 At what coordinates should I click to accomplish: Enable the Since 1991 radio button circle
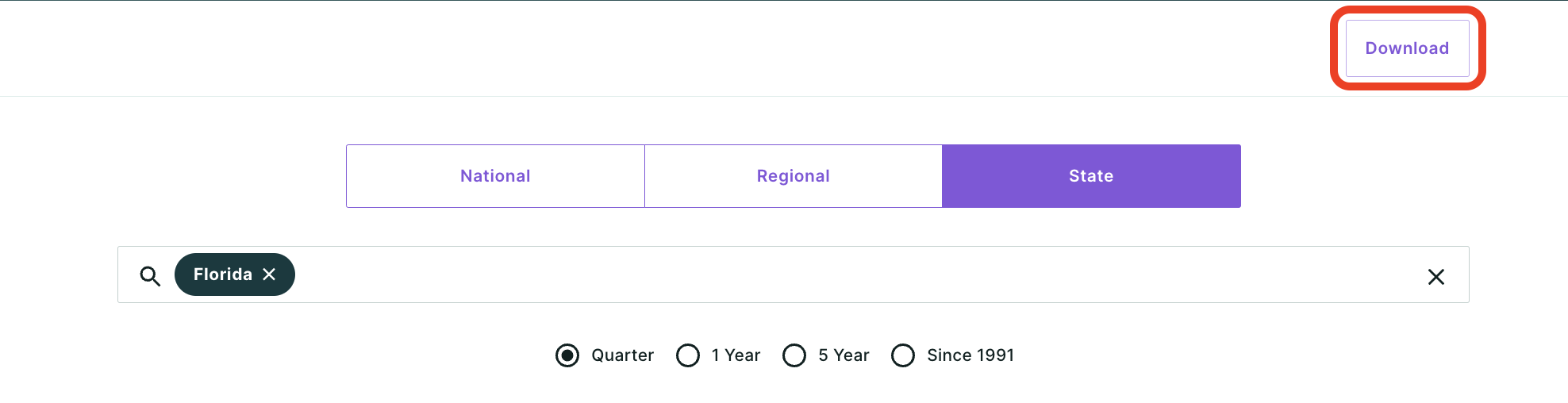click(x=903, y=355)
